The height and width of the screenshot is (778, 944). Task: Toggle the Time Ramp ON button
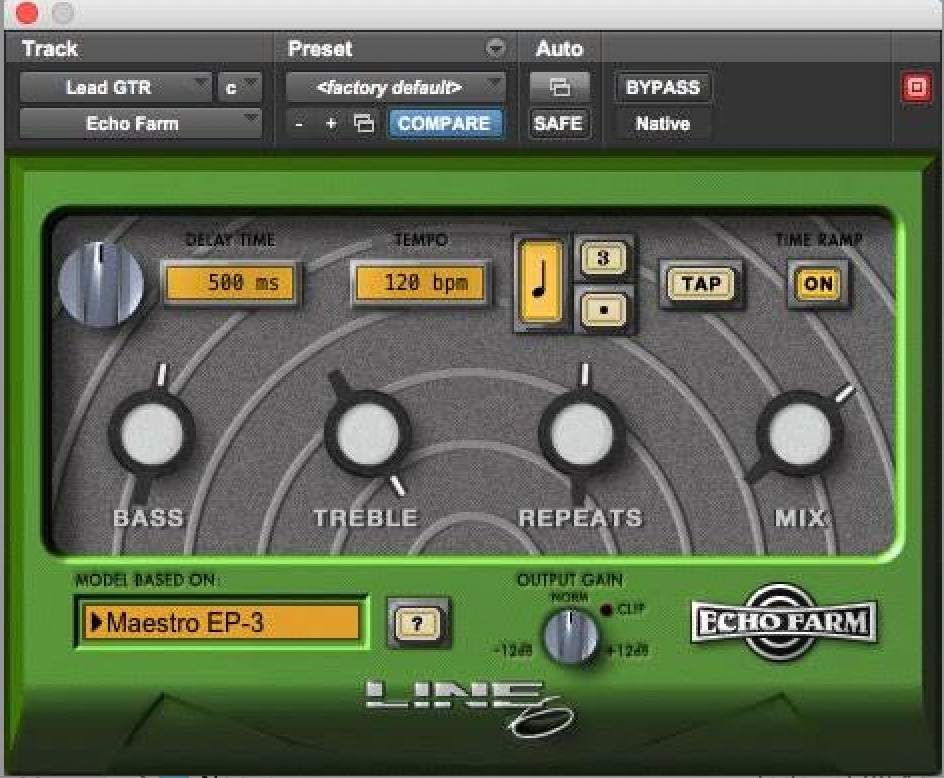click(818, 284)
